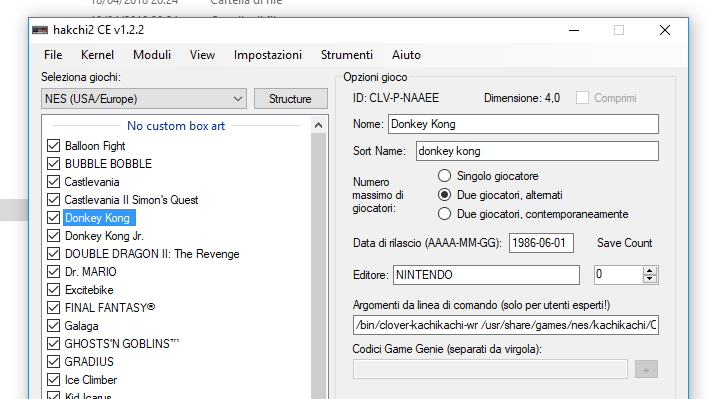Open the Kernel menu

coord(97,55)
